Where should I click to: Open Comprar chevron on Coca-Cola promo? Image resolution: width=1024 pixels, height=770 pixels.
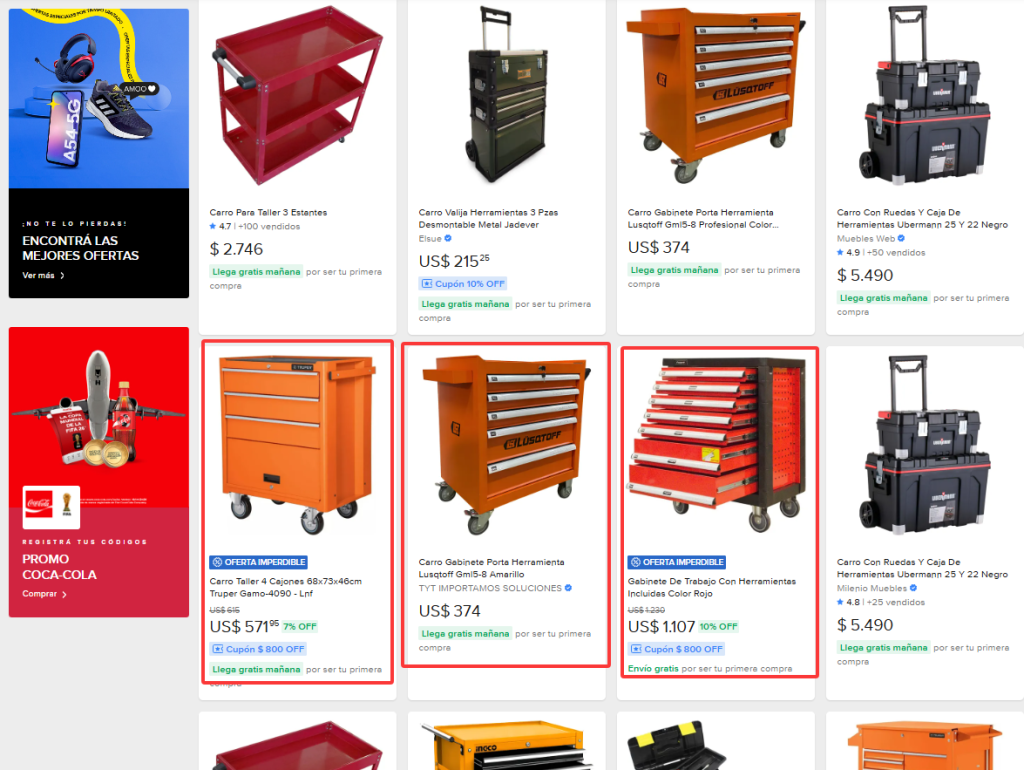click(64, 594)
